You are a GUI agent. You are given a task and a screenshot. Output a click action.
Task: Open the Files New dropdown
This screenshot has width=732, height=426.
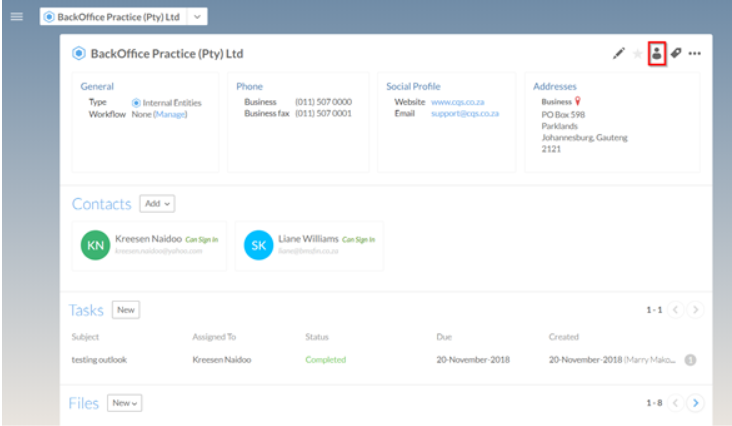(125, 403)
